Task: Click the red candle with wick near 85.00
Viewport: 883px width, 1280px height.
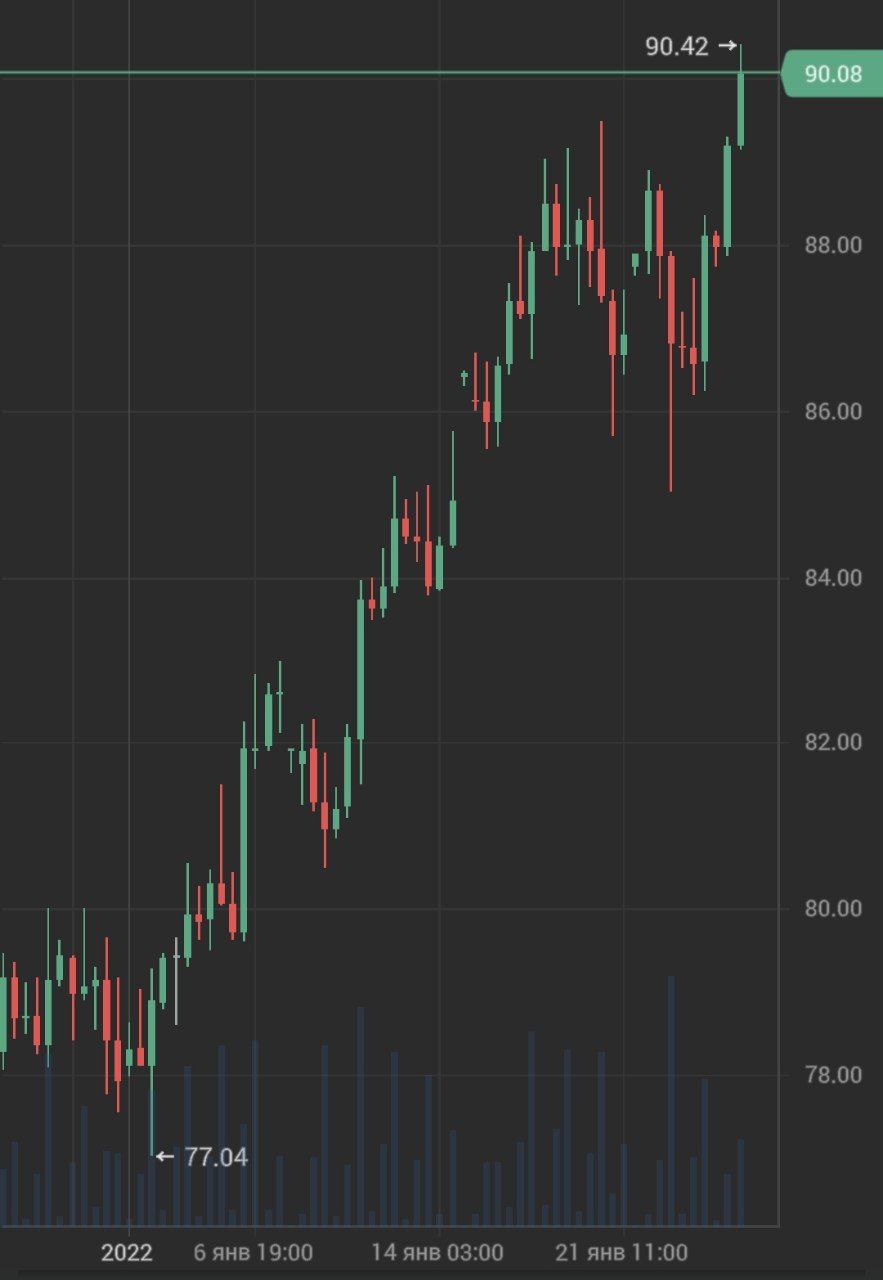Action: [671, 300]
